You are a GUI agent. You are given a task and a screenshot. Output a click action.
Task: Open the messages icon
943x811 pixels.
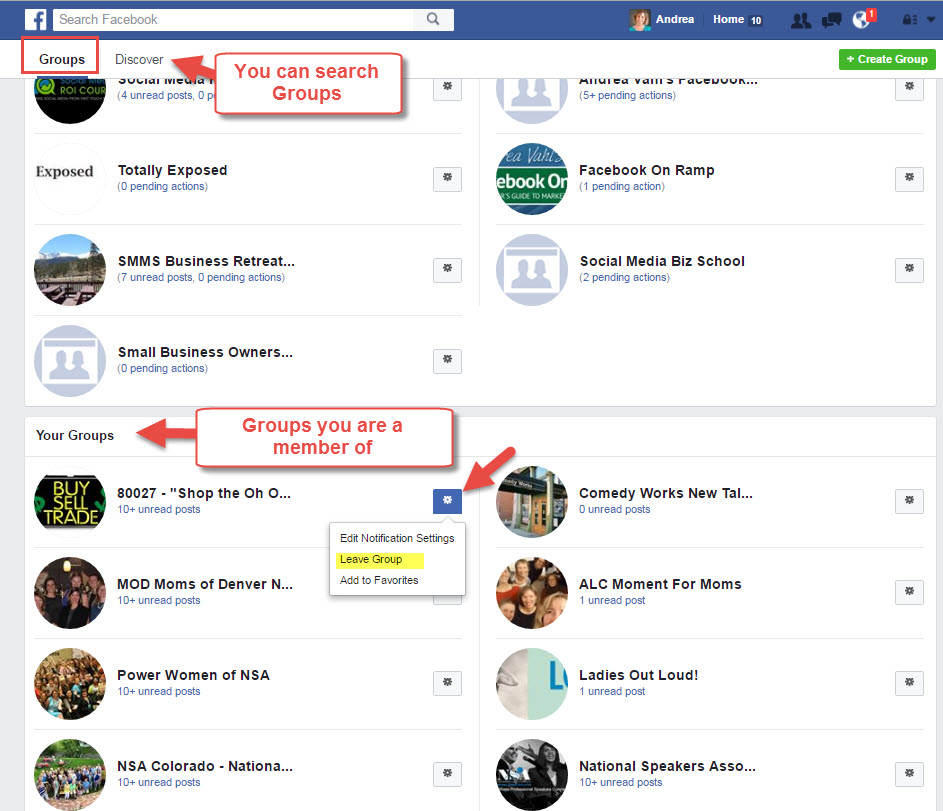pos(831,19)
